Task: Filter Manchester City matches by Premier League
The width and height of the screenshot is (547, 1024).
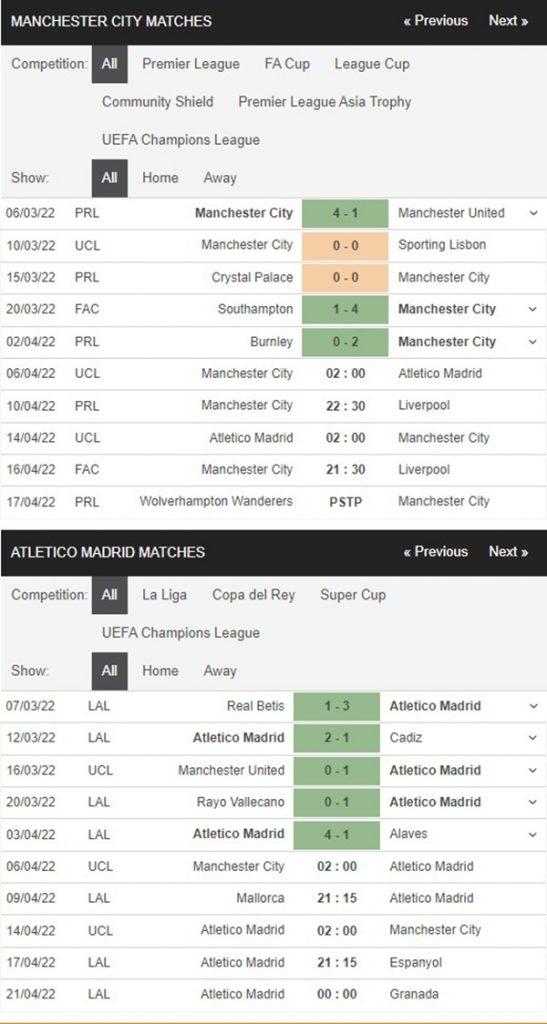Action: (x=191, y=64)
